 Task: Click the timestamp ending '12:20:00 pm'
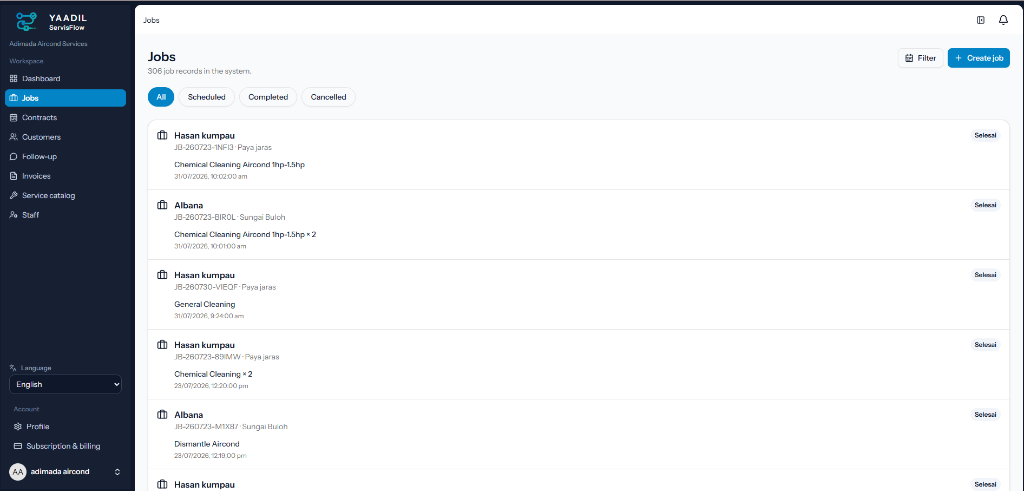click(211, 386)
